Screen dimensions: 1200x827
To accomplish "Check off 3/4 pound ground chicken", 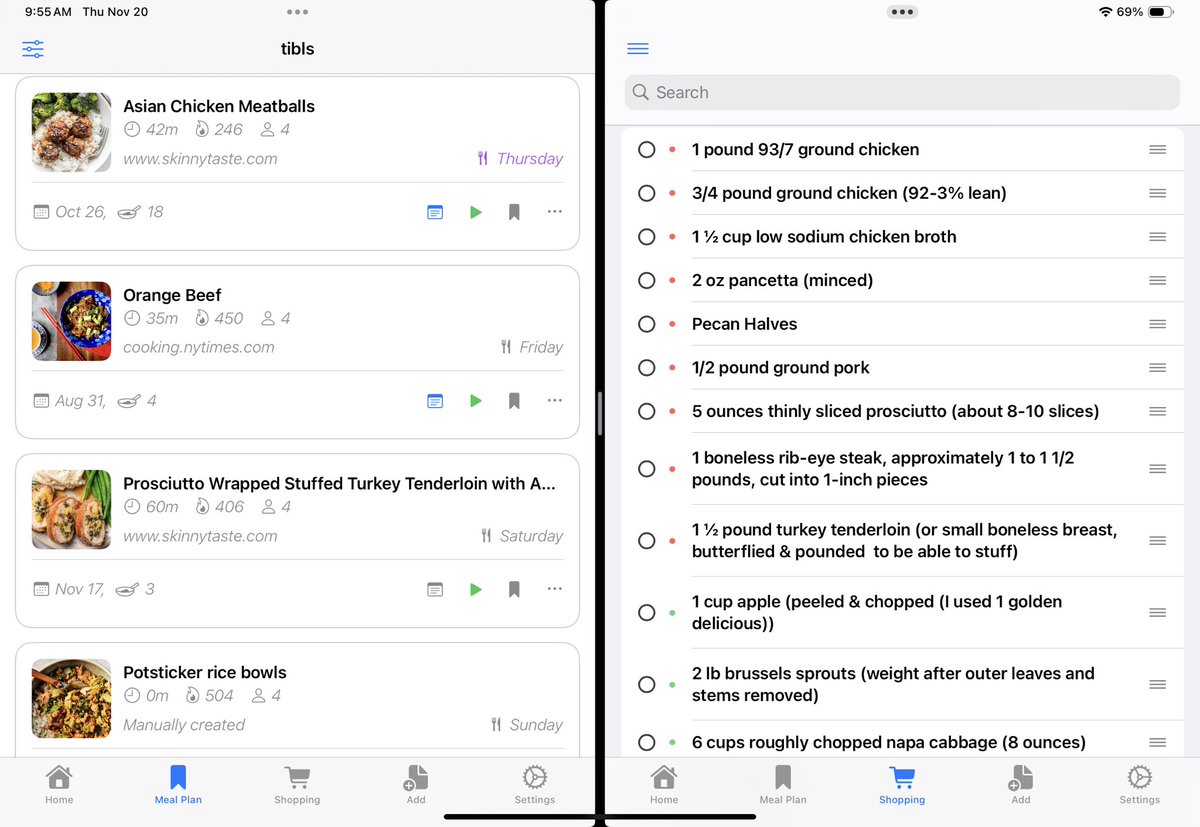I will coord(646,193).
